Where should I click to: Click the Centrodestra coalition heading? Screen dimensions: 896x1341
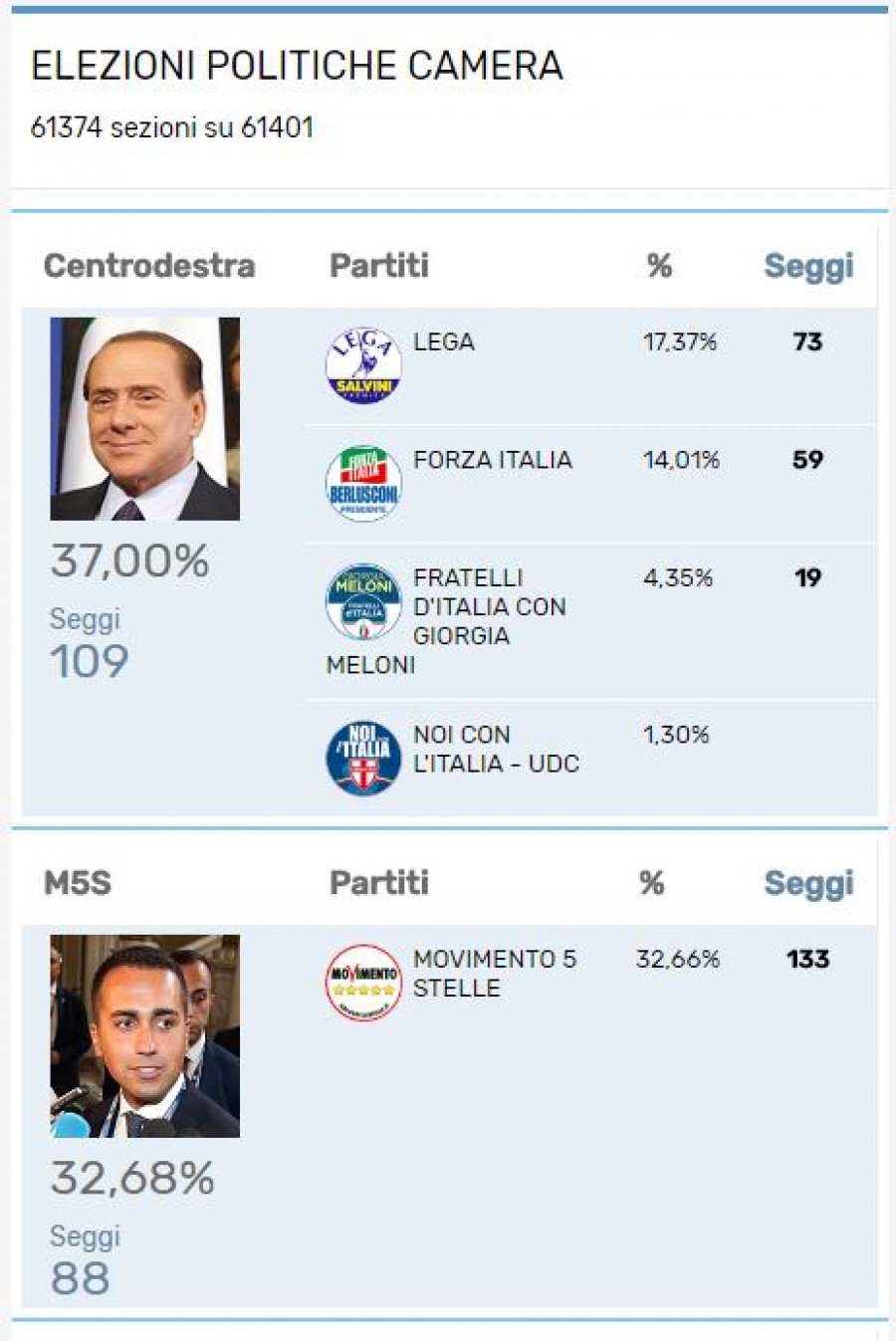click(149, 266)
